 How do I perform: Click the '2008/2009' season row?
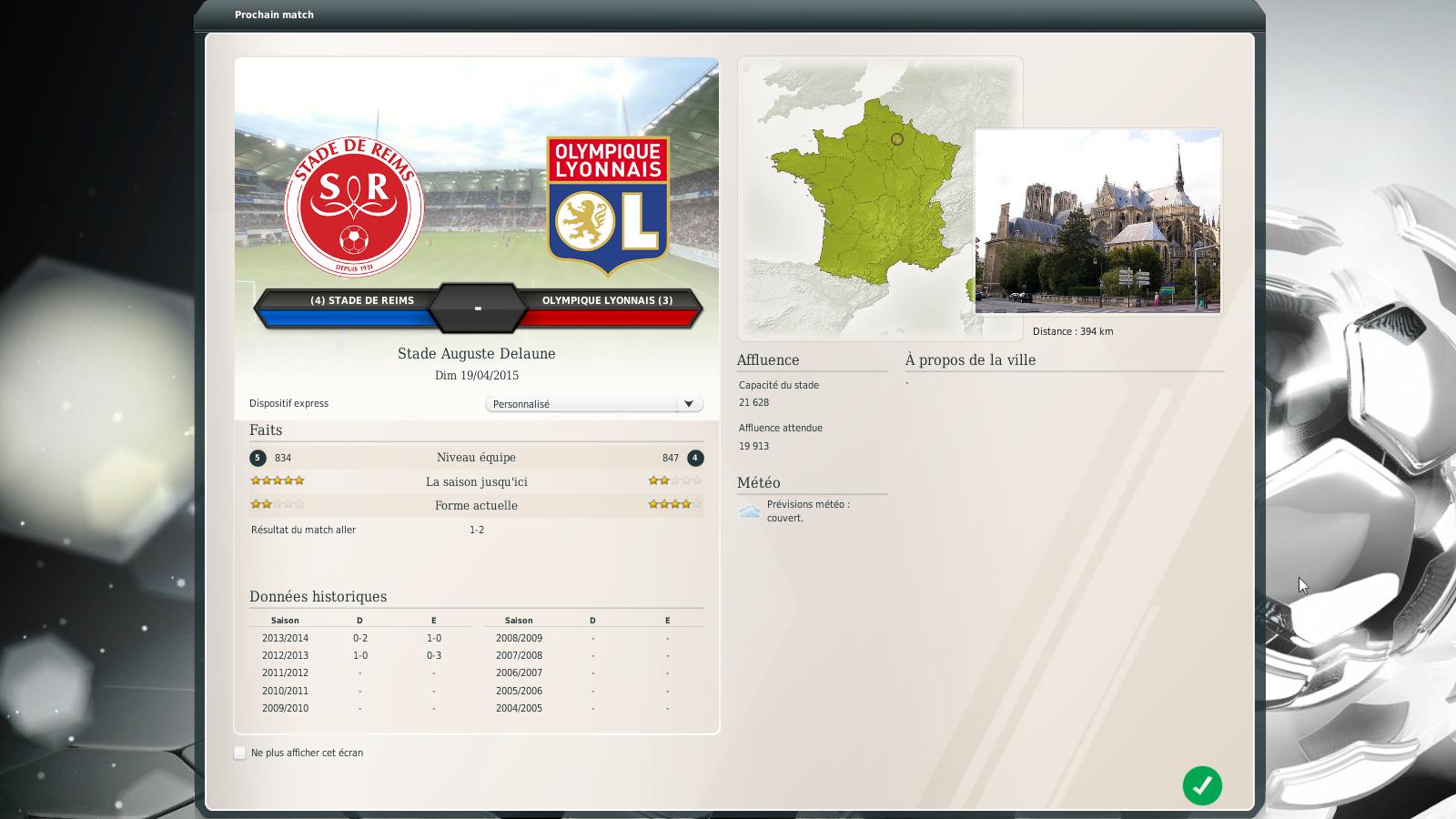(593, 638)
